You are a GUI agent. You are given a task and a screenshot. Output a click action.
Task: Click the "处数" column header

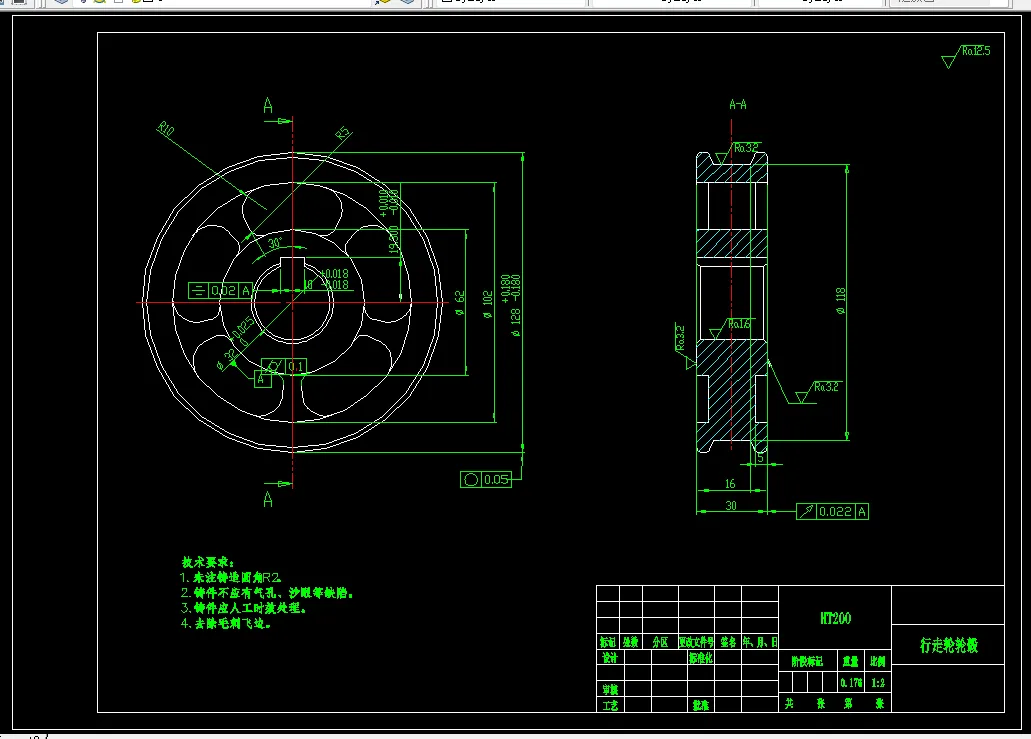click(x=631, y=642)
